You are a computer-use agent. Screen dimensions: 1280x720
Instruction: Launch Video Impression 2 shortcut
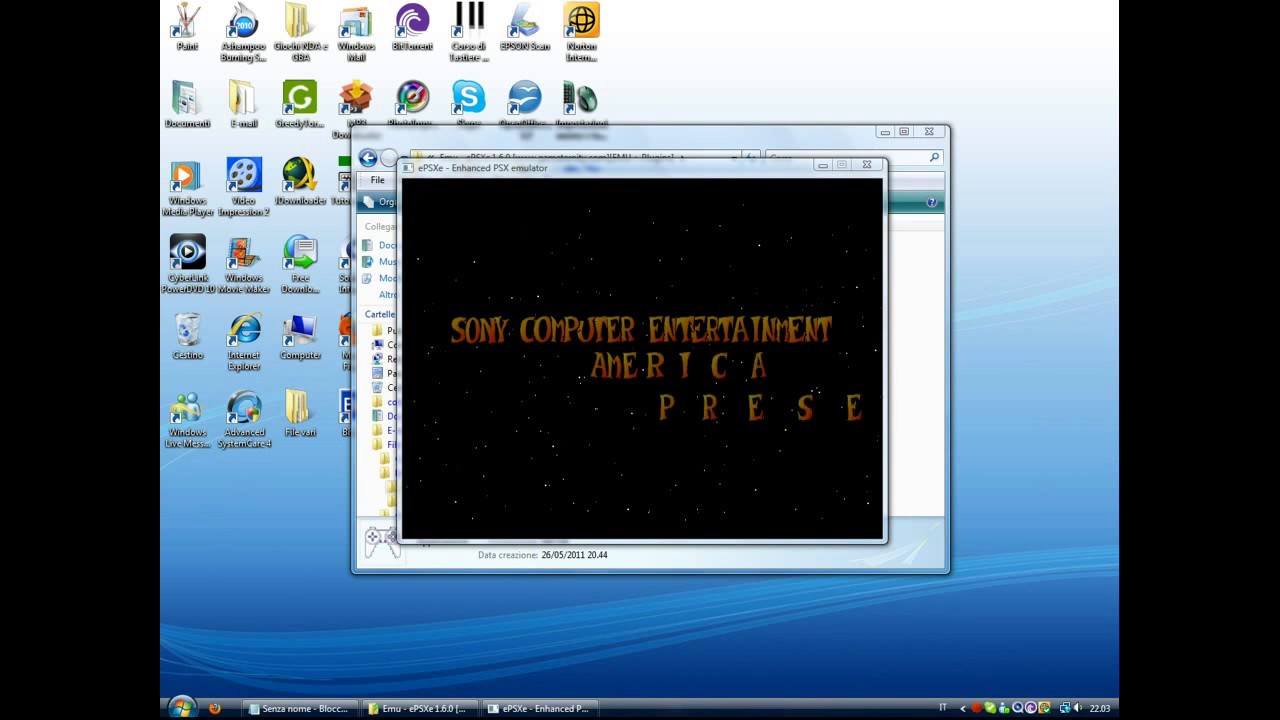(243, 188)
